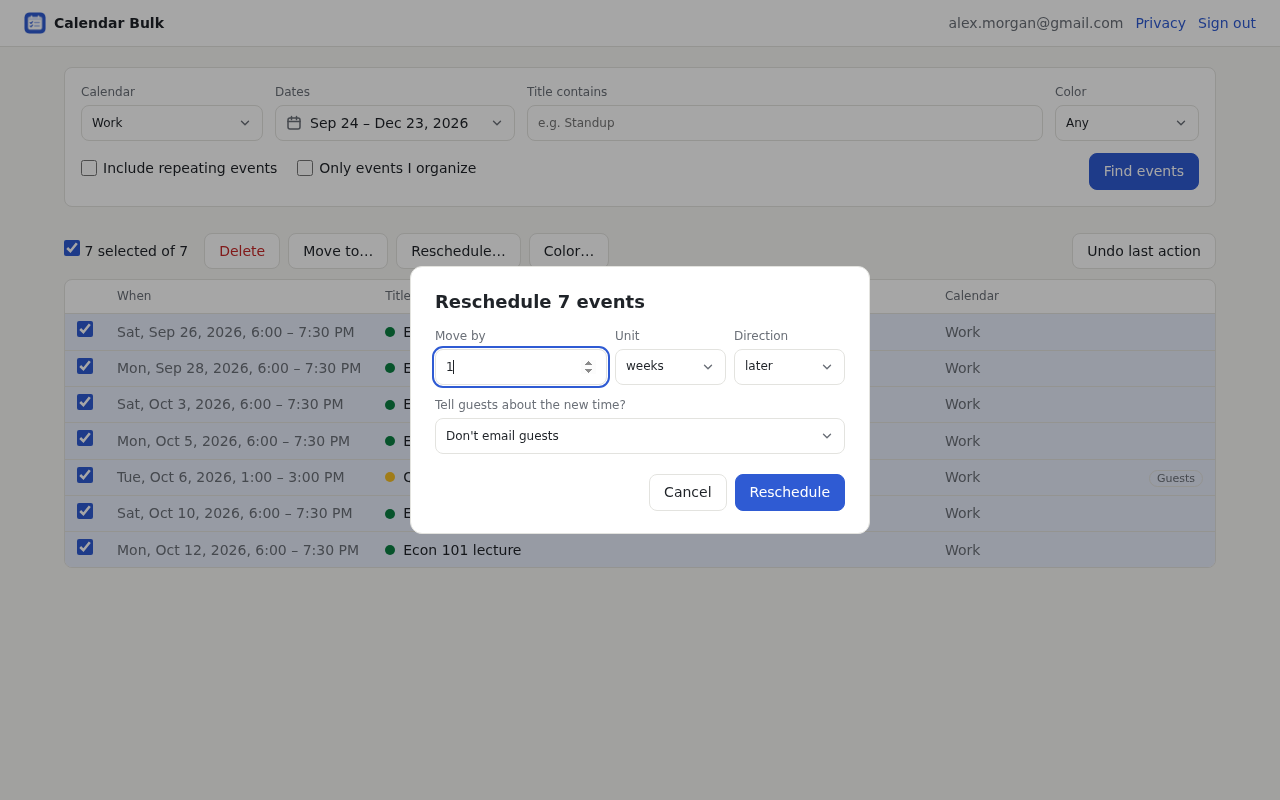Open the Color filter dropdown
Image resolution: width=1280 pixels, height=800 pixels.
pyautogui.click(x=1127, y=123)
